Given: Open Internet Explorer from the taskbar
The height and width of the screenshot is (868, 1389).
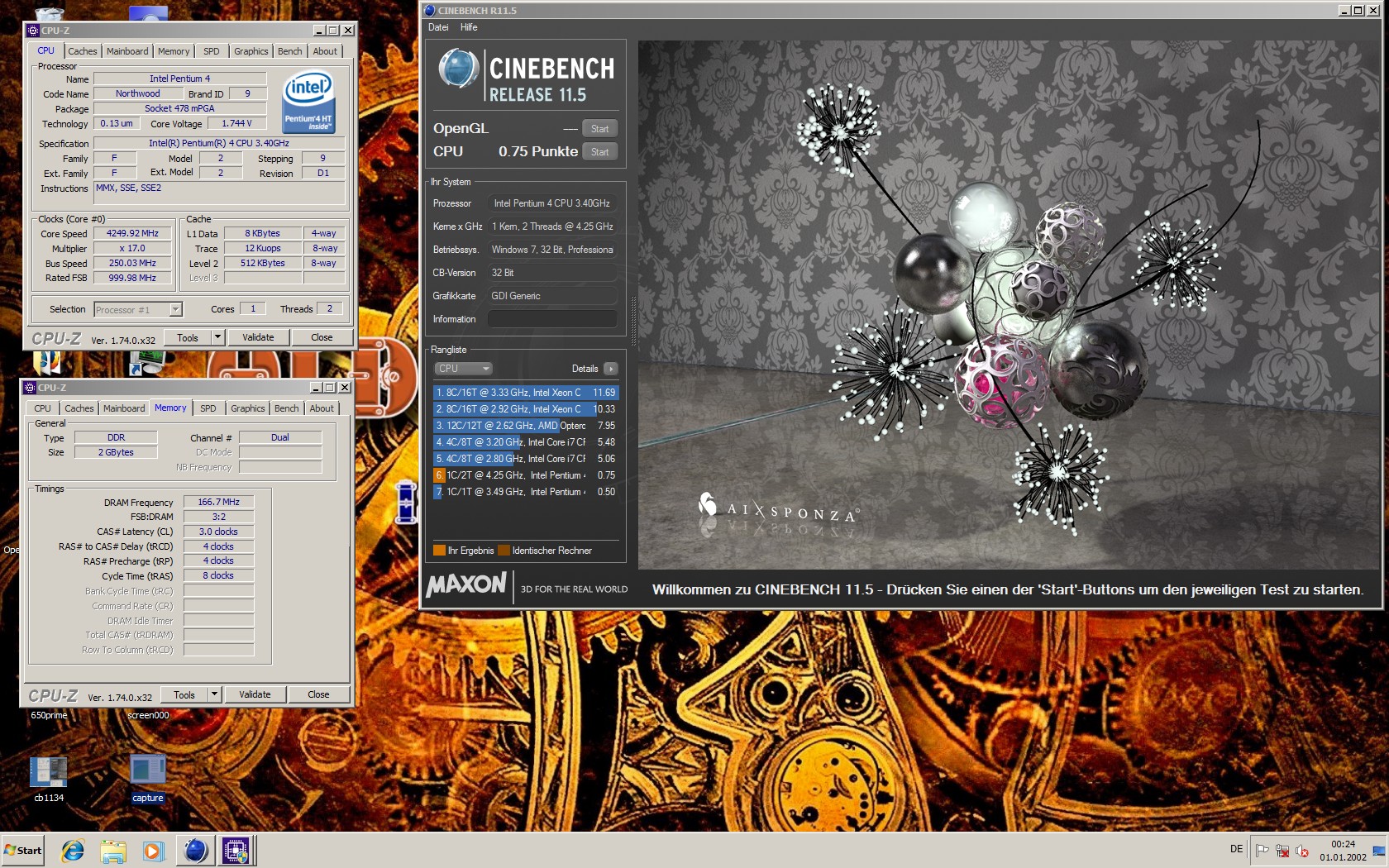Looking at the screenshot, I should point(73,850).
